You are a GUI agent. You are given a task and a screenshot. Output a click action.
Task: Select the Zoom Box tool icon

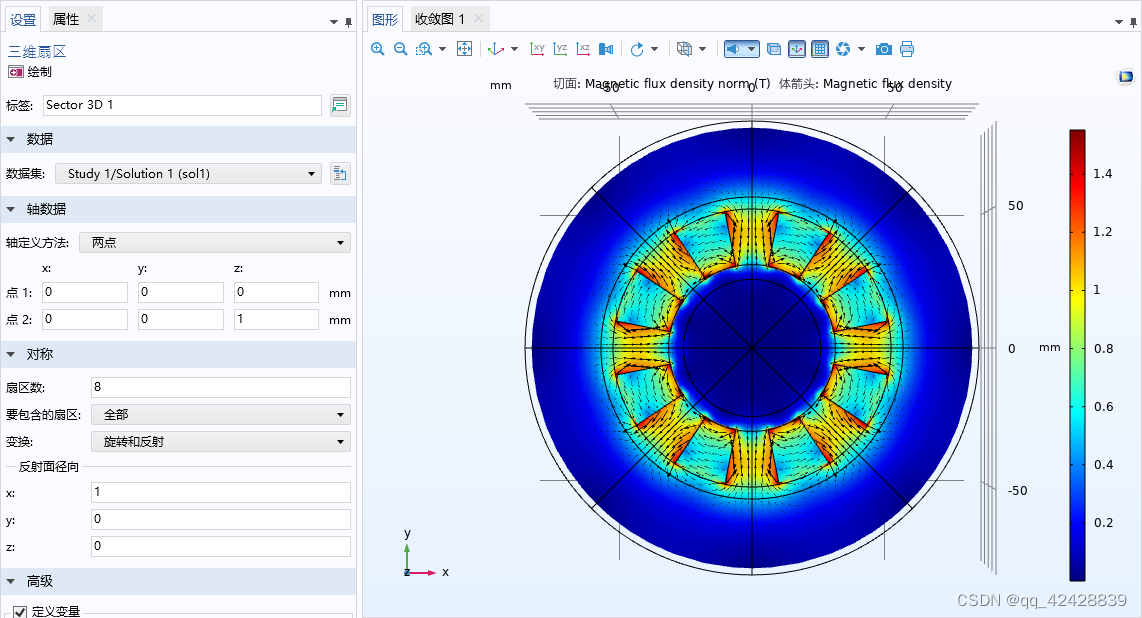tap(424, 49)
